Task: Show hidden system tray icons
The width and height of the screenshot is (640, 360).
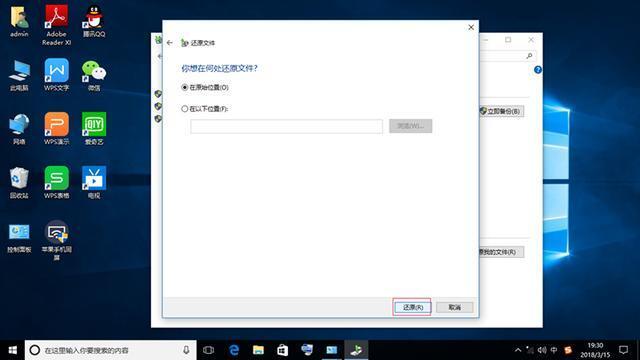Action: (518, 350)
